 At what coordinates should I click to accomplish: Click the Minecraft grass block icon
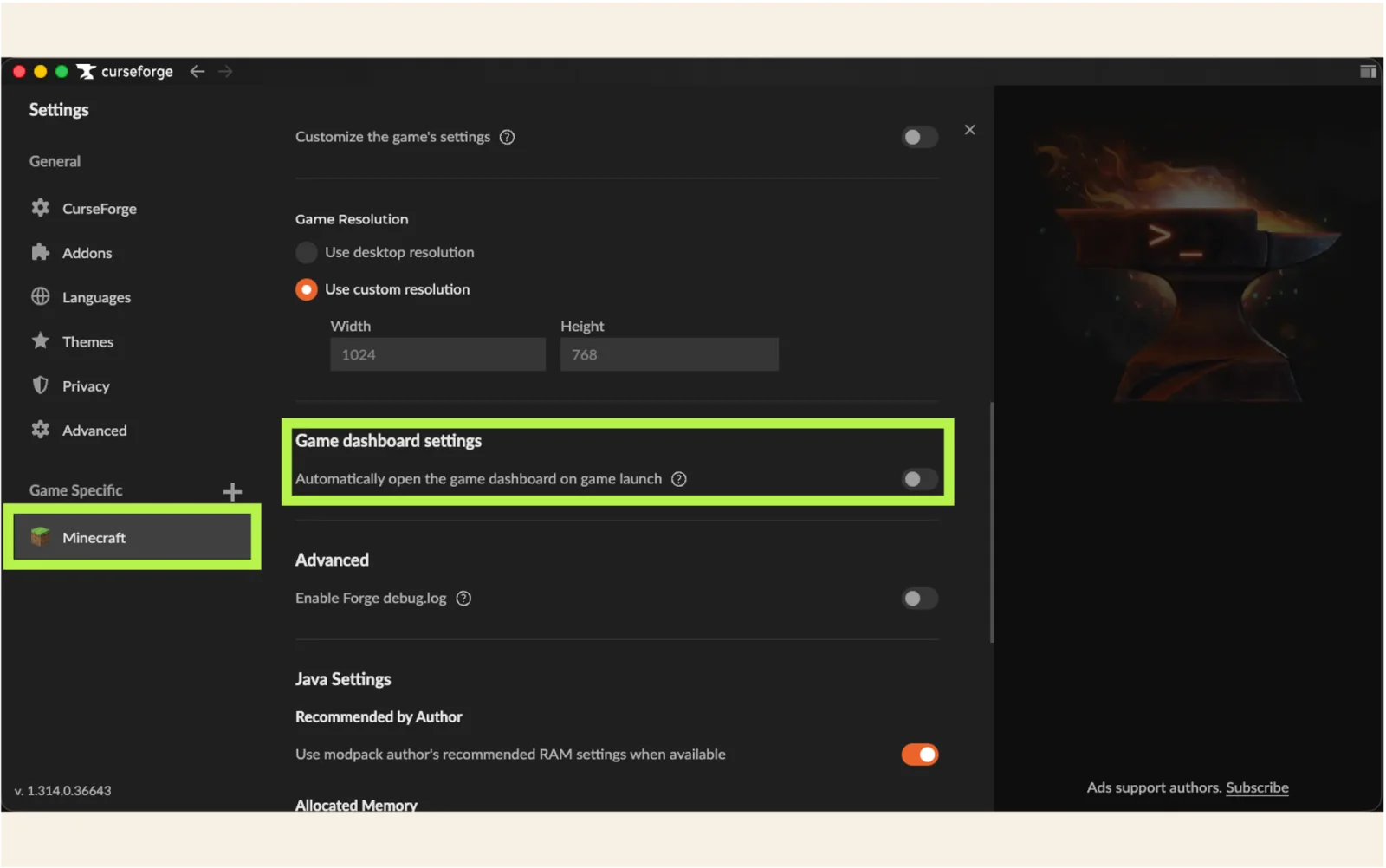point(40,537)
